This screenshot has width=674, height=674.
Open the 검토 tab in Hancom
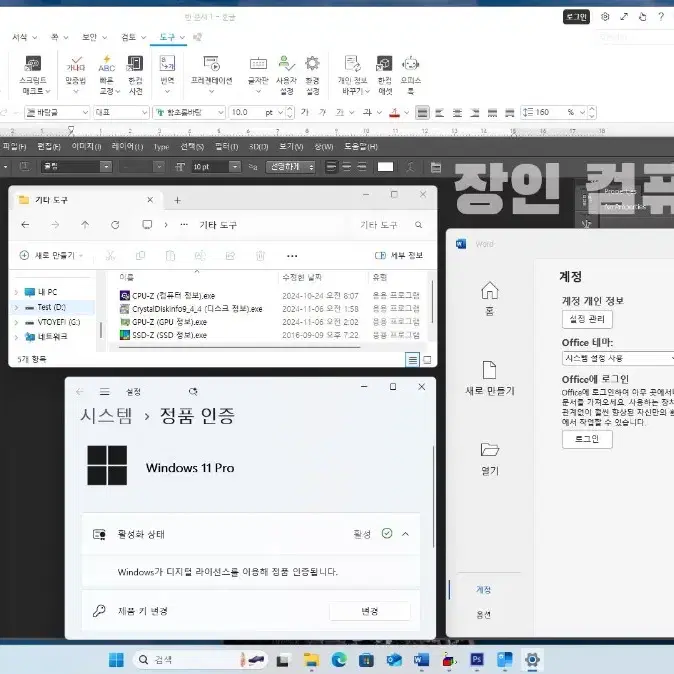[x=133, y=37]
